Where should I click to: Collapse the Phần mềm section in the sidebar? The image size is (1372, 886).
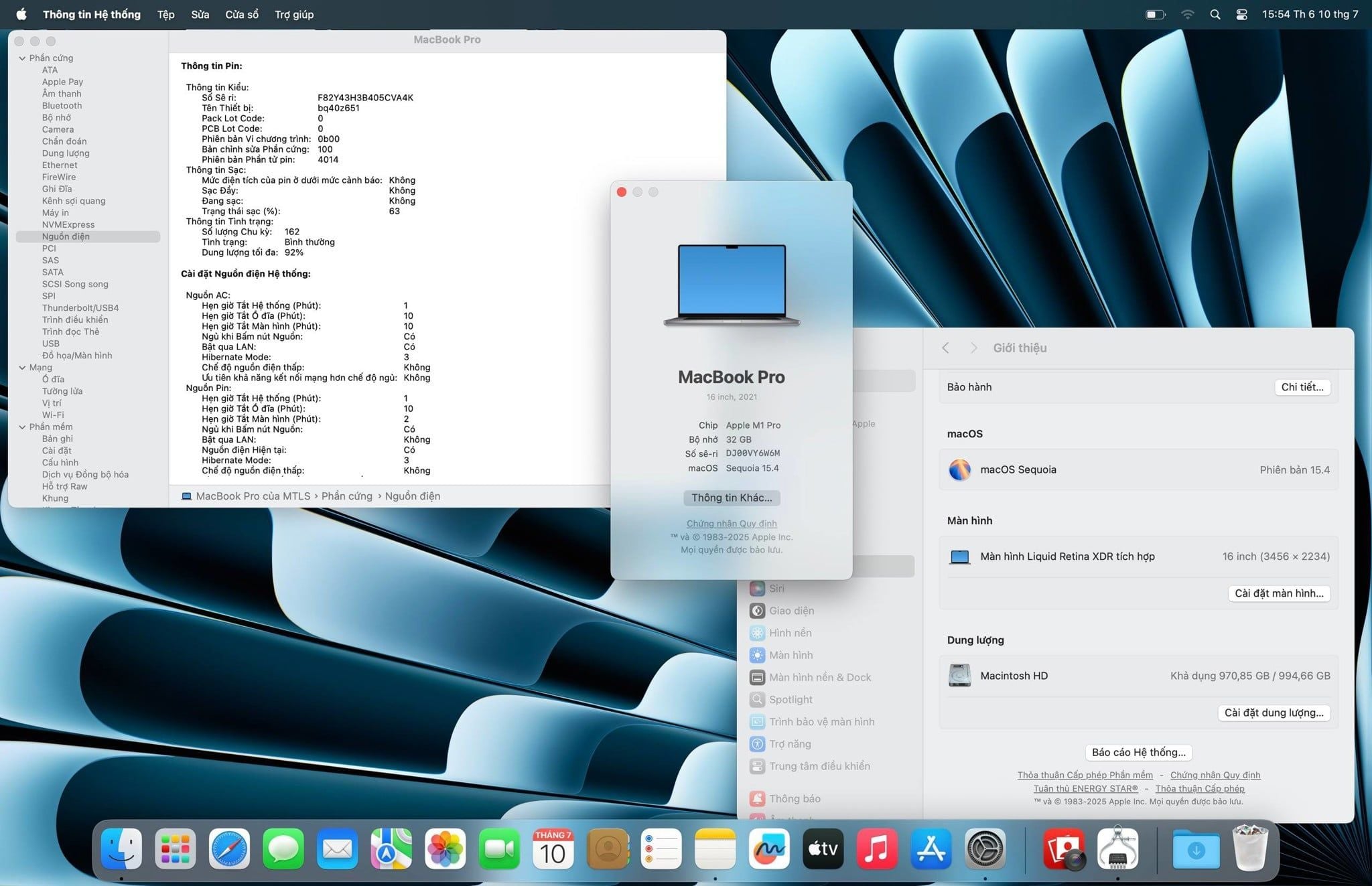pyautogui.click(x=22, y=427)
